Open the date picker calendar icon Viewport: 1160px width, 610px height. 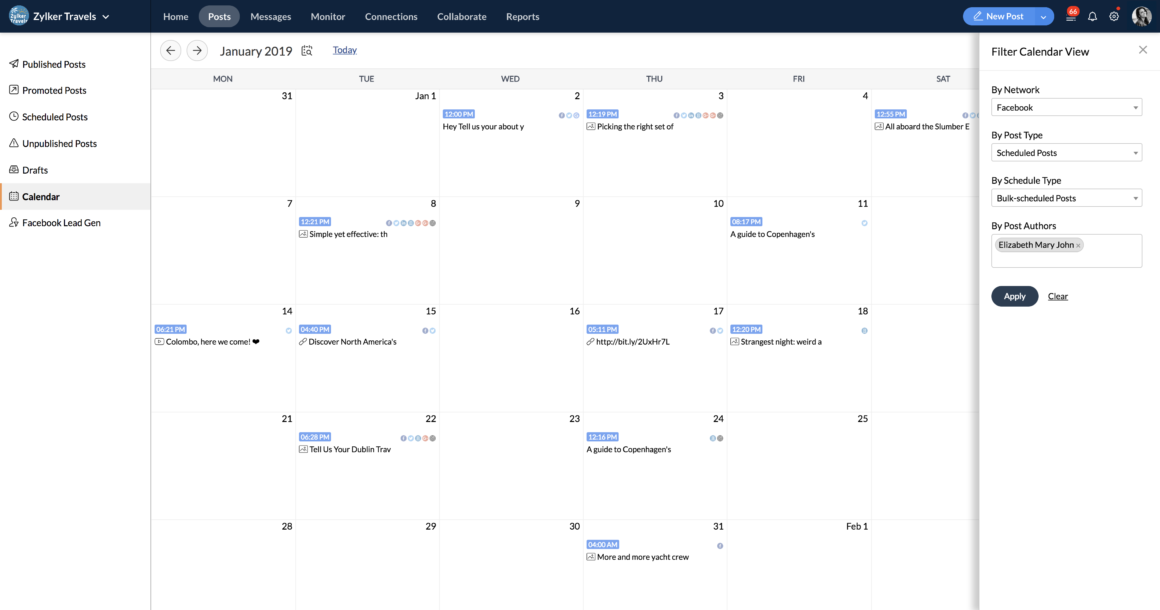[307, 51]
